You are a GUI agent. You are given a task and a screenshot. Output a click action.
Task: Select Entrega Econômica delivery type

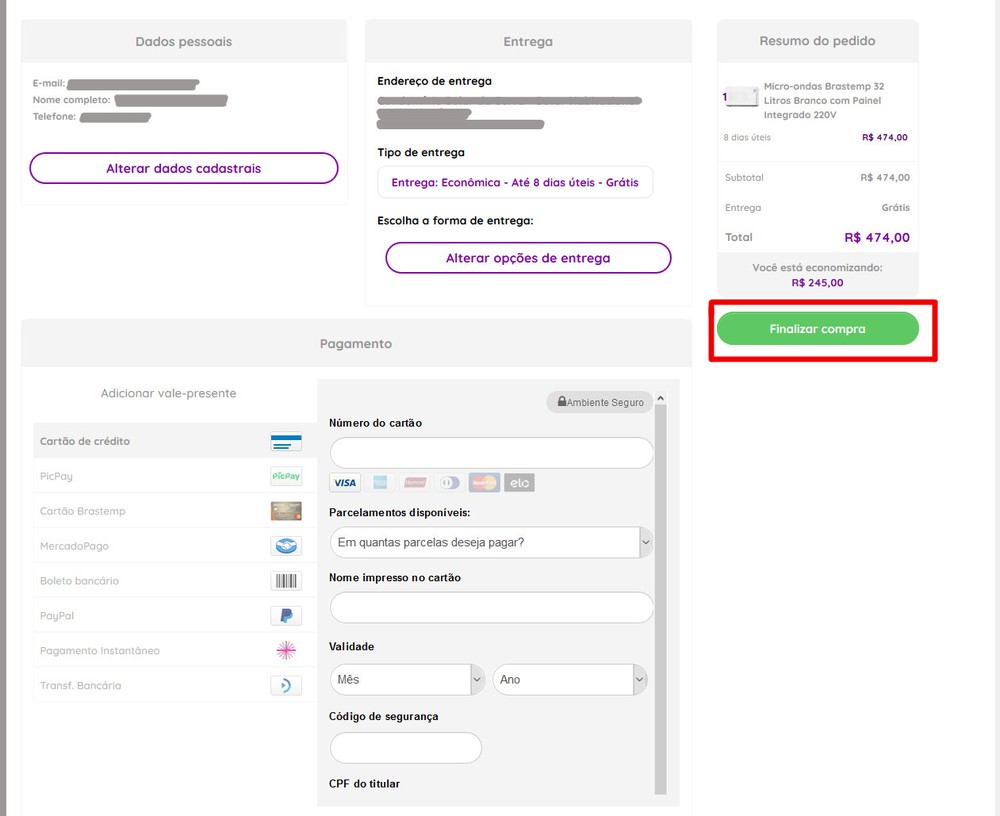pyautogui.click(x=515, y=182)
